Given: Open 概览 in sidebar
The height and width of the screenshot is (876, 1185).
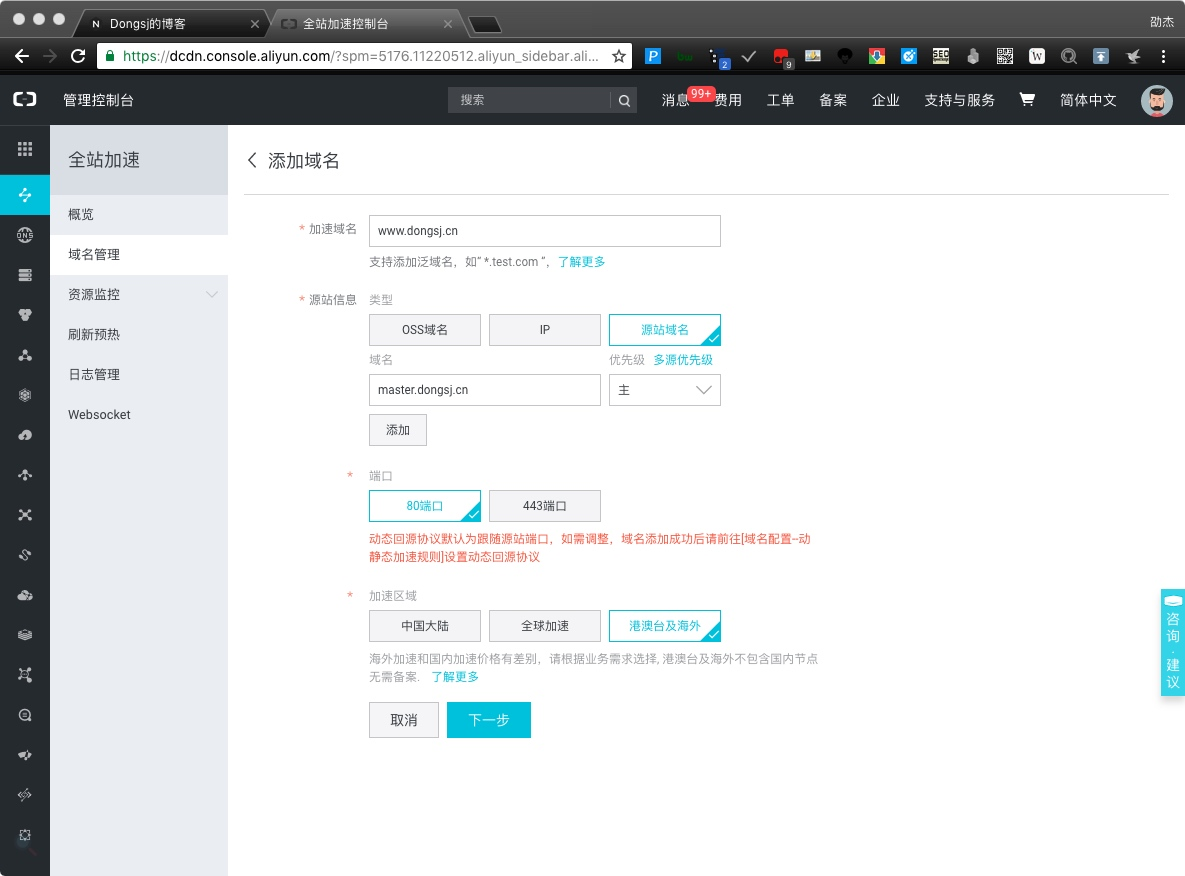Looking at the screenshot, I should (139, 214).
